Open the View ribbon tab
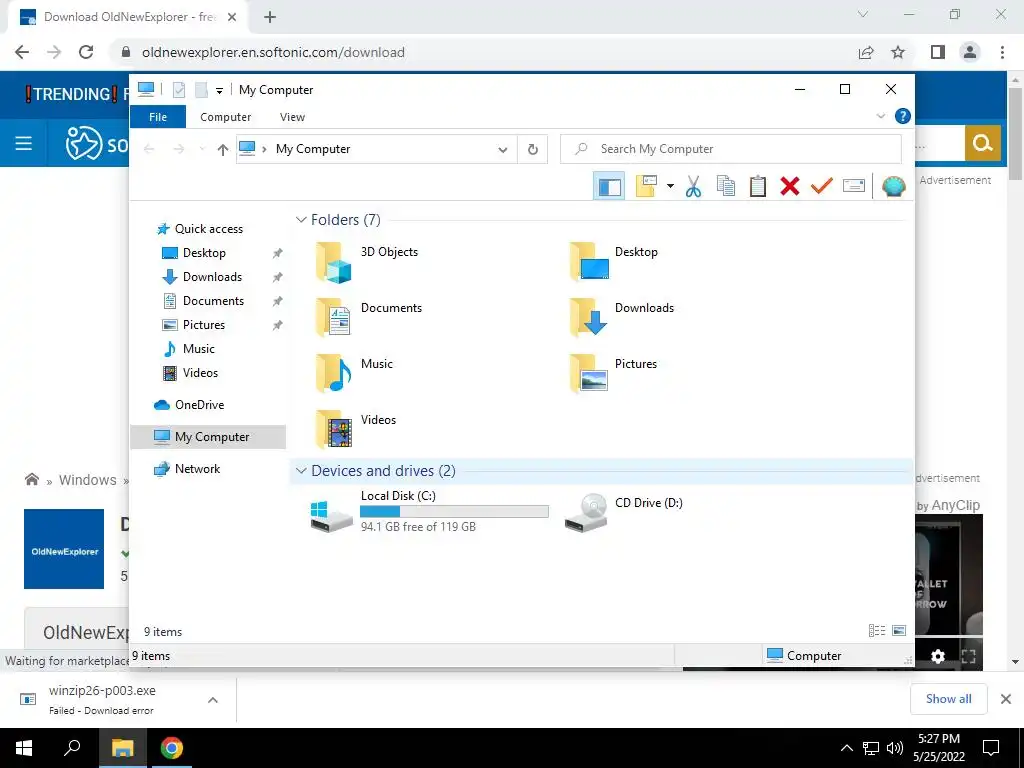1024x768 pixels. [292, 117]
